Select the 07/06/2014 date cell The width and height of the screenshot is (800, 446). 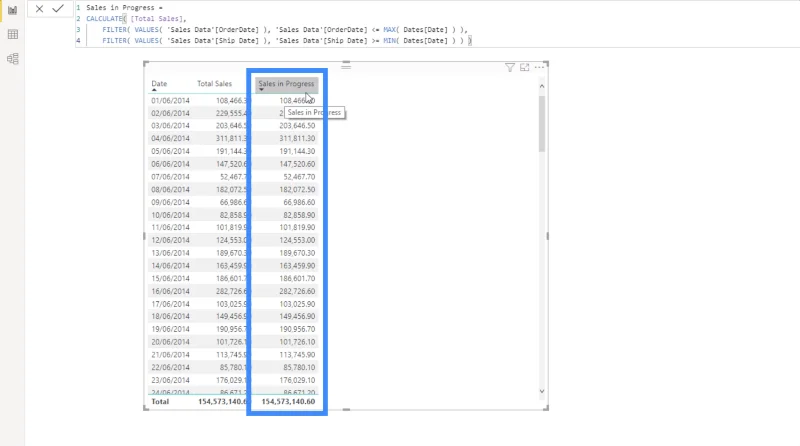pyautogui.click(x=170, y=177)
